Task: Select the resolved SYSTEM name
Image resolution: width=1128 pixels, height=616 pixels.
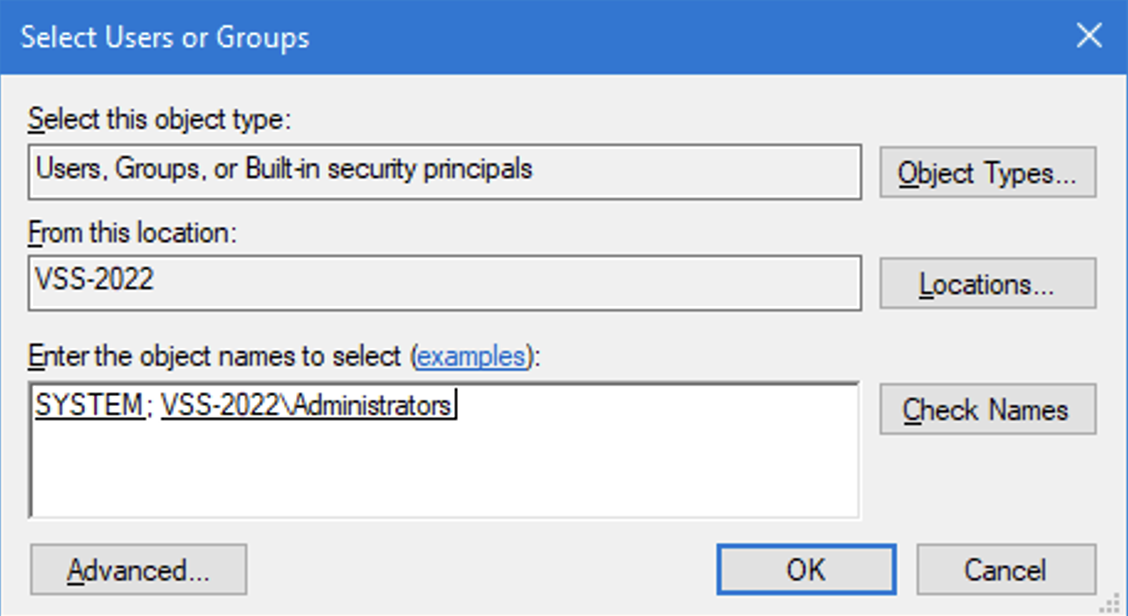Action: [89, 405]
